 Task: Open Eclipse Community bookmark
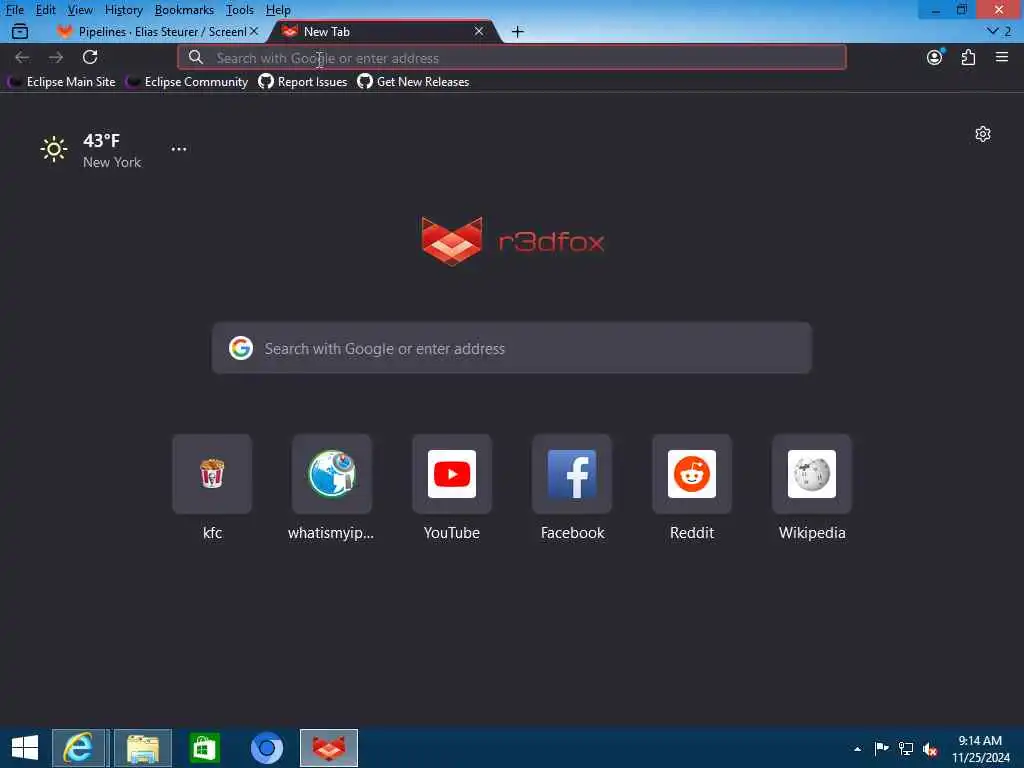pyautogui.click(x=187, y=82)
